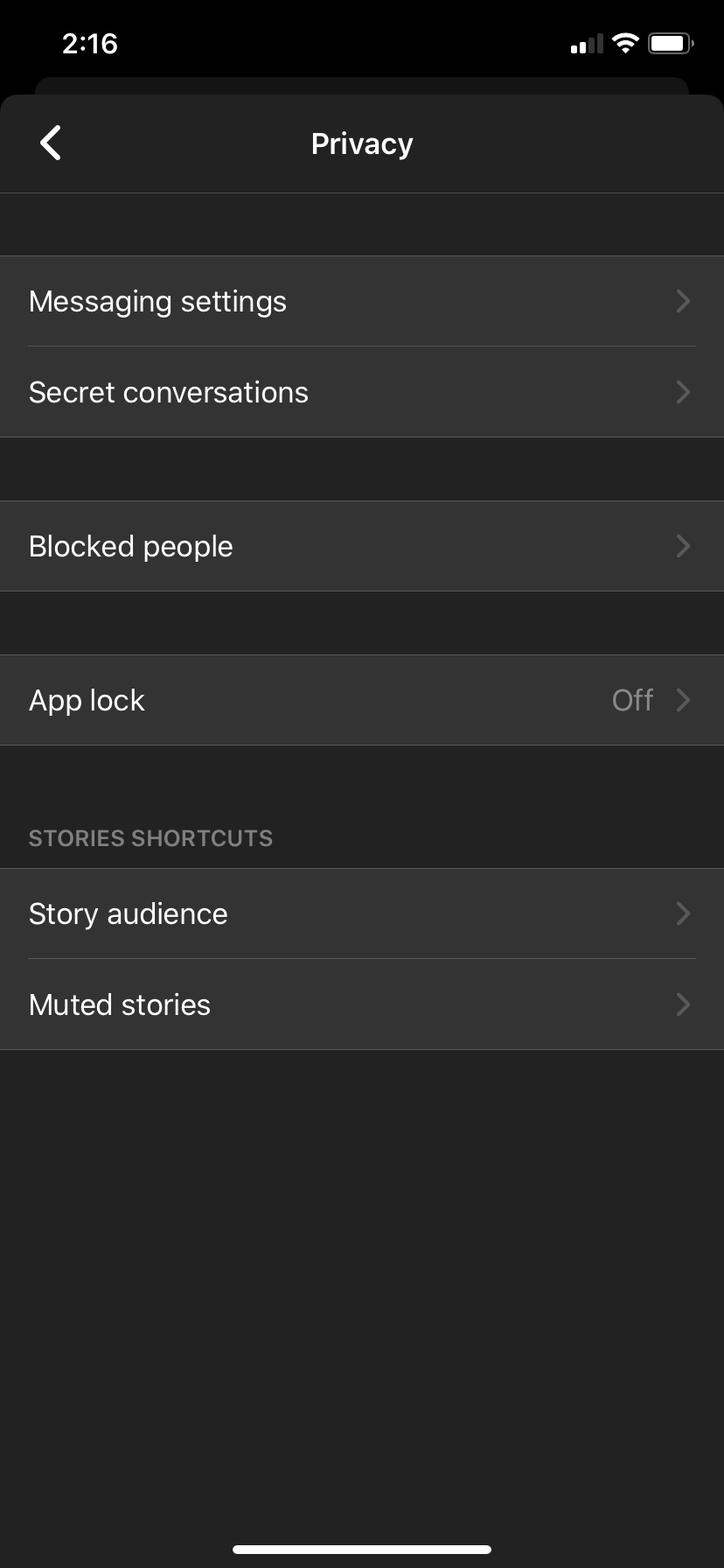The height and width of the screenshot is (1568, 724).
Task: Tap the Stories Shortcuts section header
Action: pos(150,838)
